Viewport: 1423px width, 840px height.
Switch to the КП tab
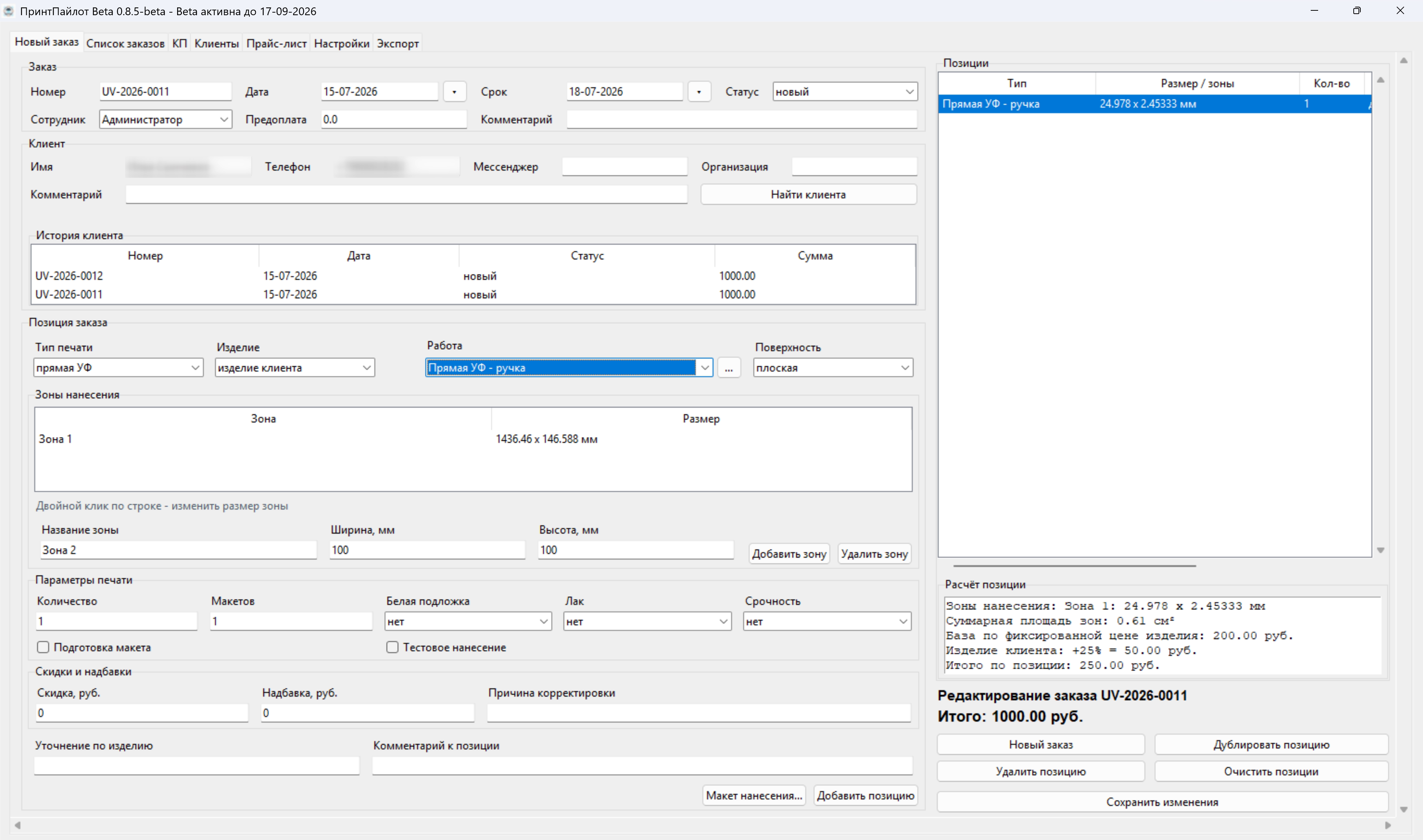[179, 44]
